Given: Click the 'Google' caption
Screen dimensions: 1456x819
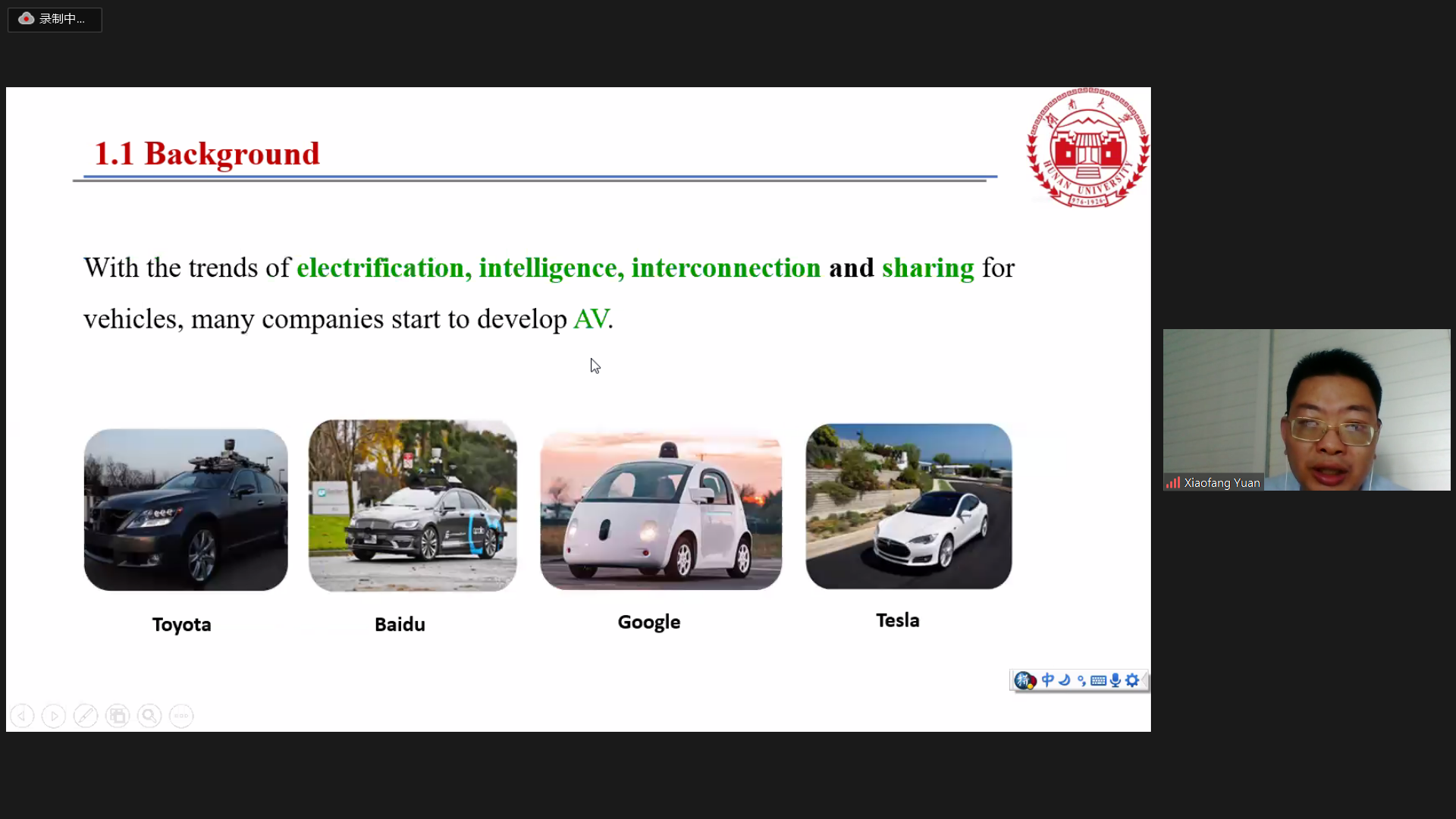Looking at the screenshot, I should pos(649,623).
